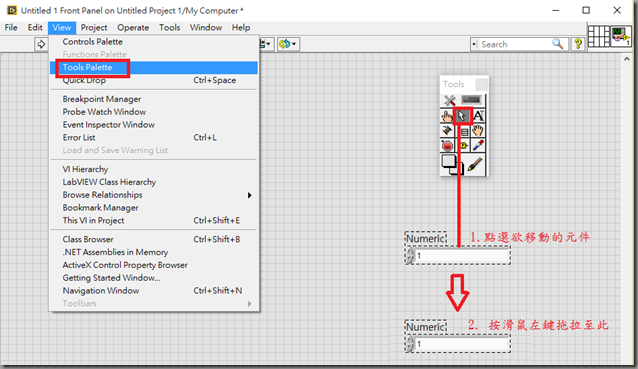Click the lower Numeric control value field
This screenshot has width=638, height=369.
tap(462, 344)
